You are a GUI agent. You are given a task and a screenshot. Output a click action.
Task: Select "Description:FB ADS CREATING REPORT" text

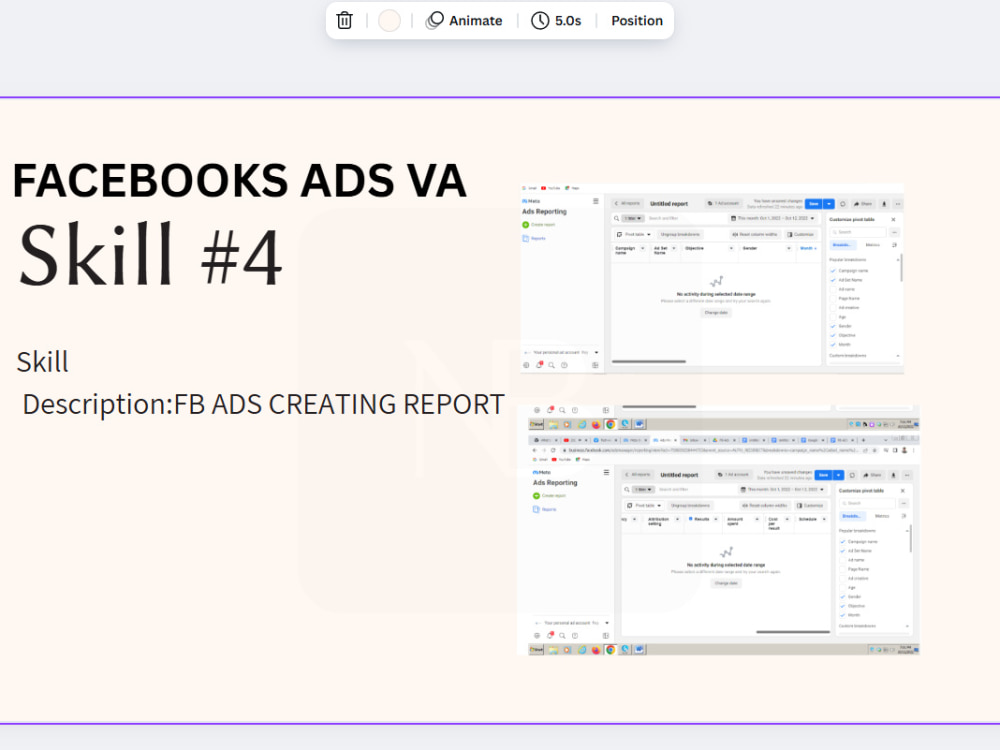click(x=263, y=404)
